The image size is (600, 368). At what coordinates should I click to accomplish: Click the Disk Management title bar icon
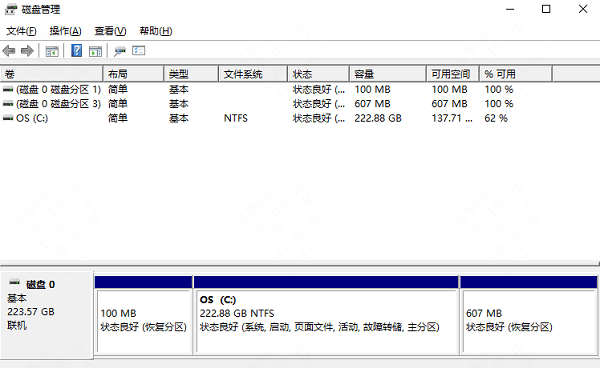(10, 9)
